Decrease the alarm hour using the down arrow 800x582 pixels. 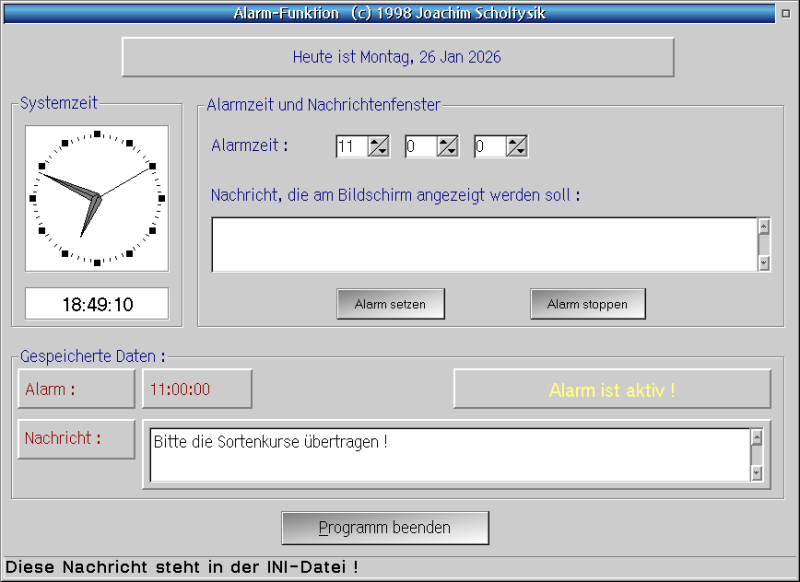click(385, 152)
